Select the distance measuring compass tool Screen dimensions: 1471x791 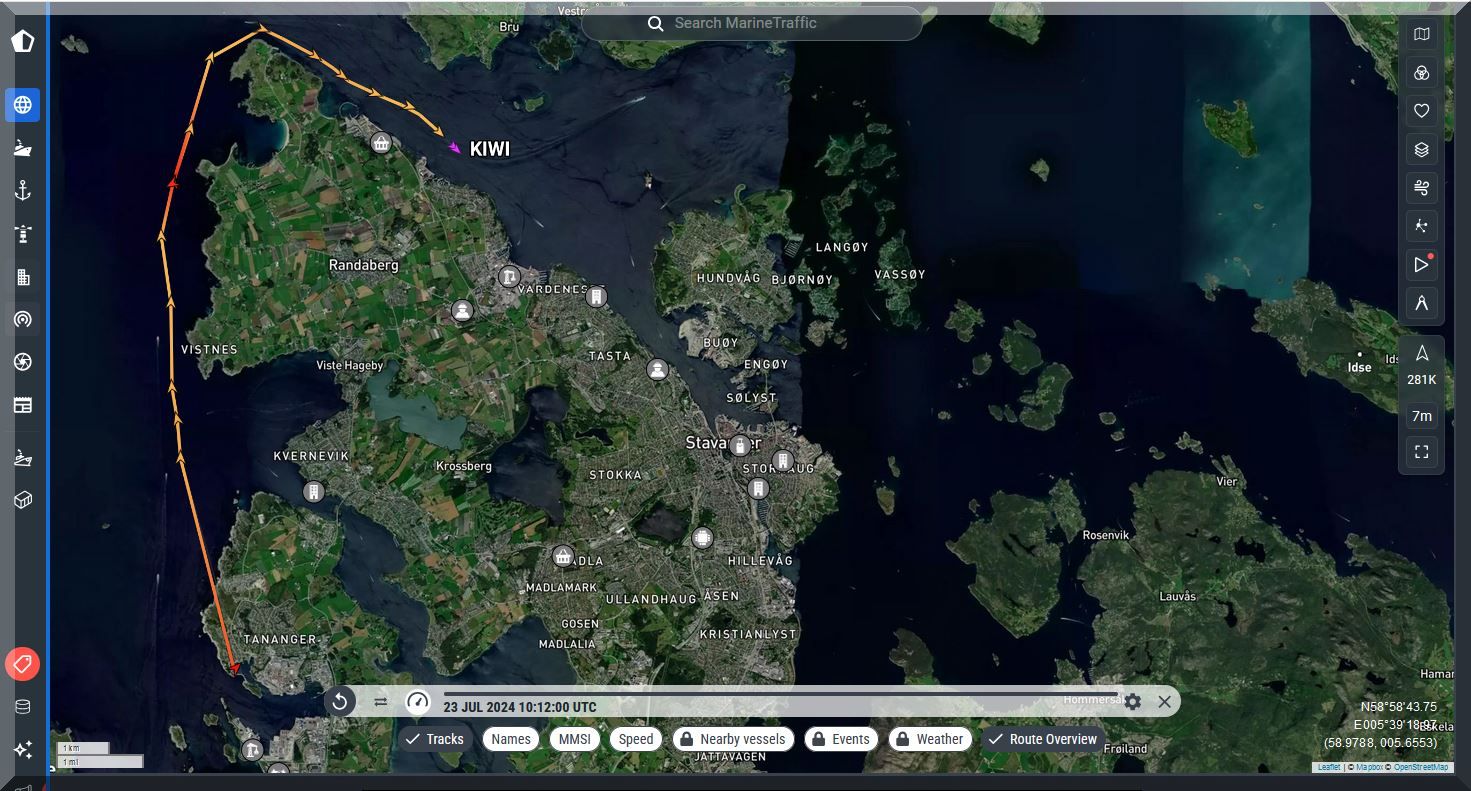(1421, 303)
